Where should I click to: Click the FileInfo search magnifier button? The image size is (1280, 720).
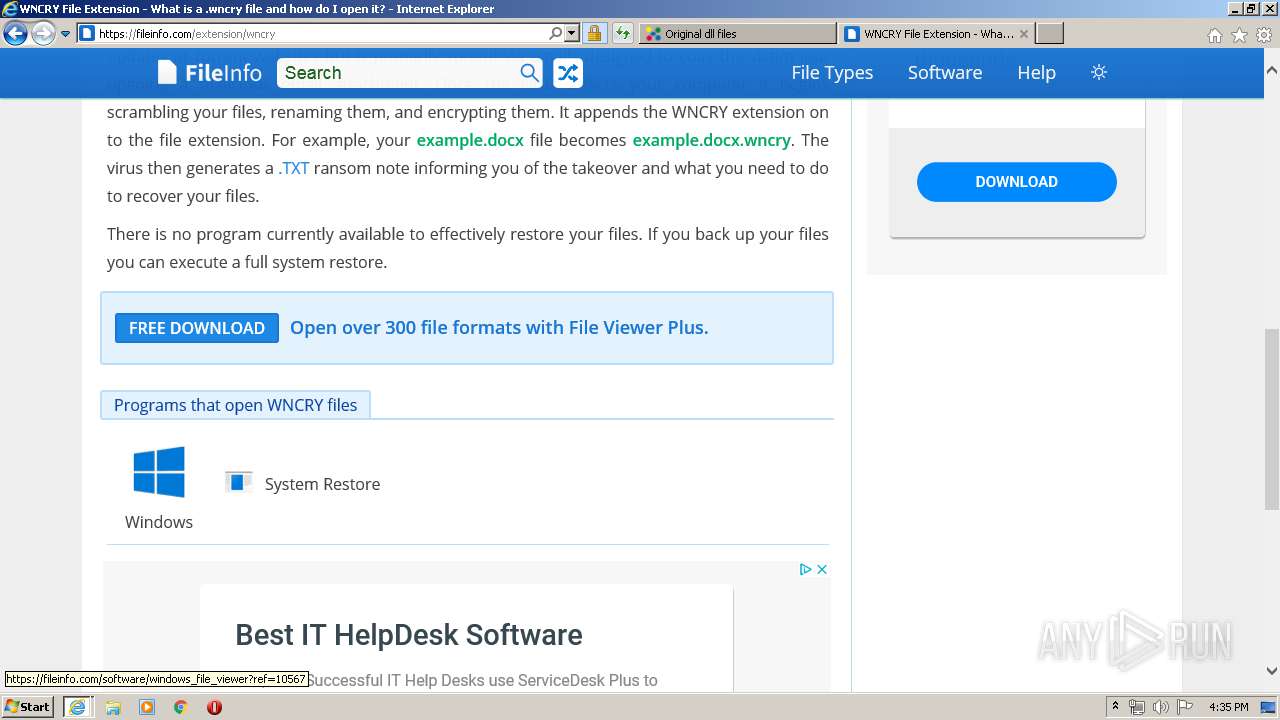click(529, 72)
